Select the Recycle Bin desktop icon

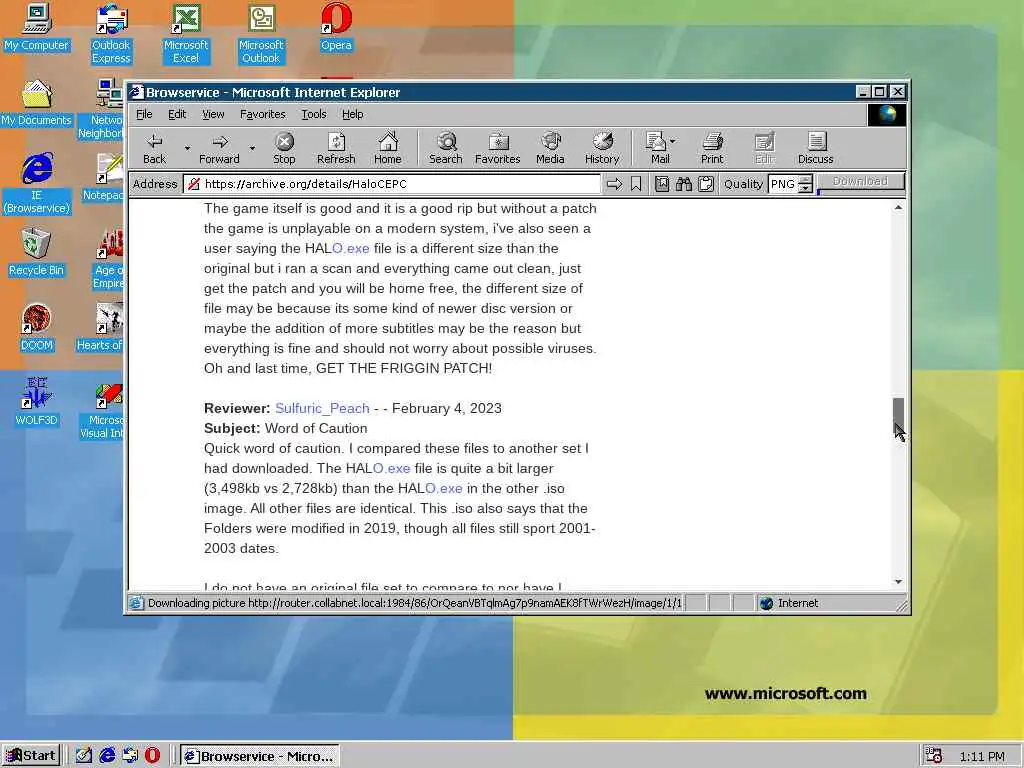pyautogui.click(x=36, y=252)
